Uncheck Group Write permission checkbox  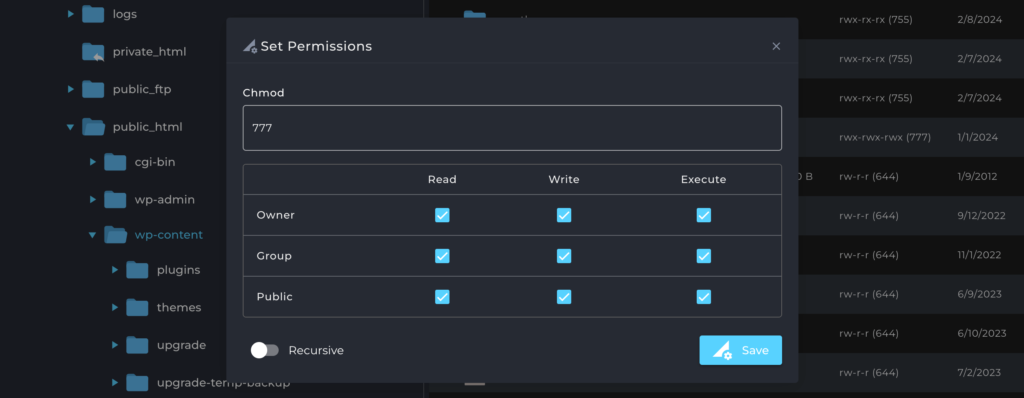564,256
